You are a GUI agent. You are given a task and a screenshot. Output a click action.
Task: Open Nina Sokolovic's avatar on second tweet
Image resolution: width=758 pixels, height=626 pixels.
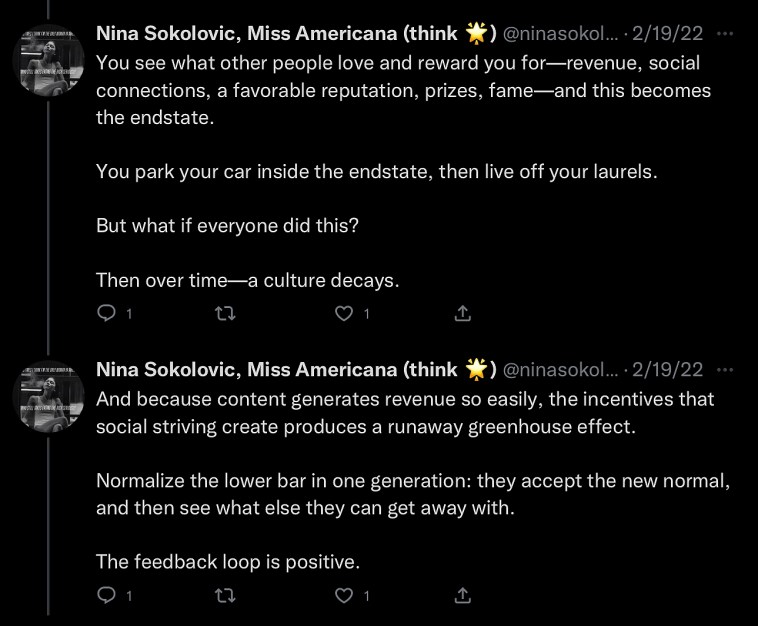48,396
